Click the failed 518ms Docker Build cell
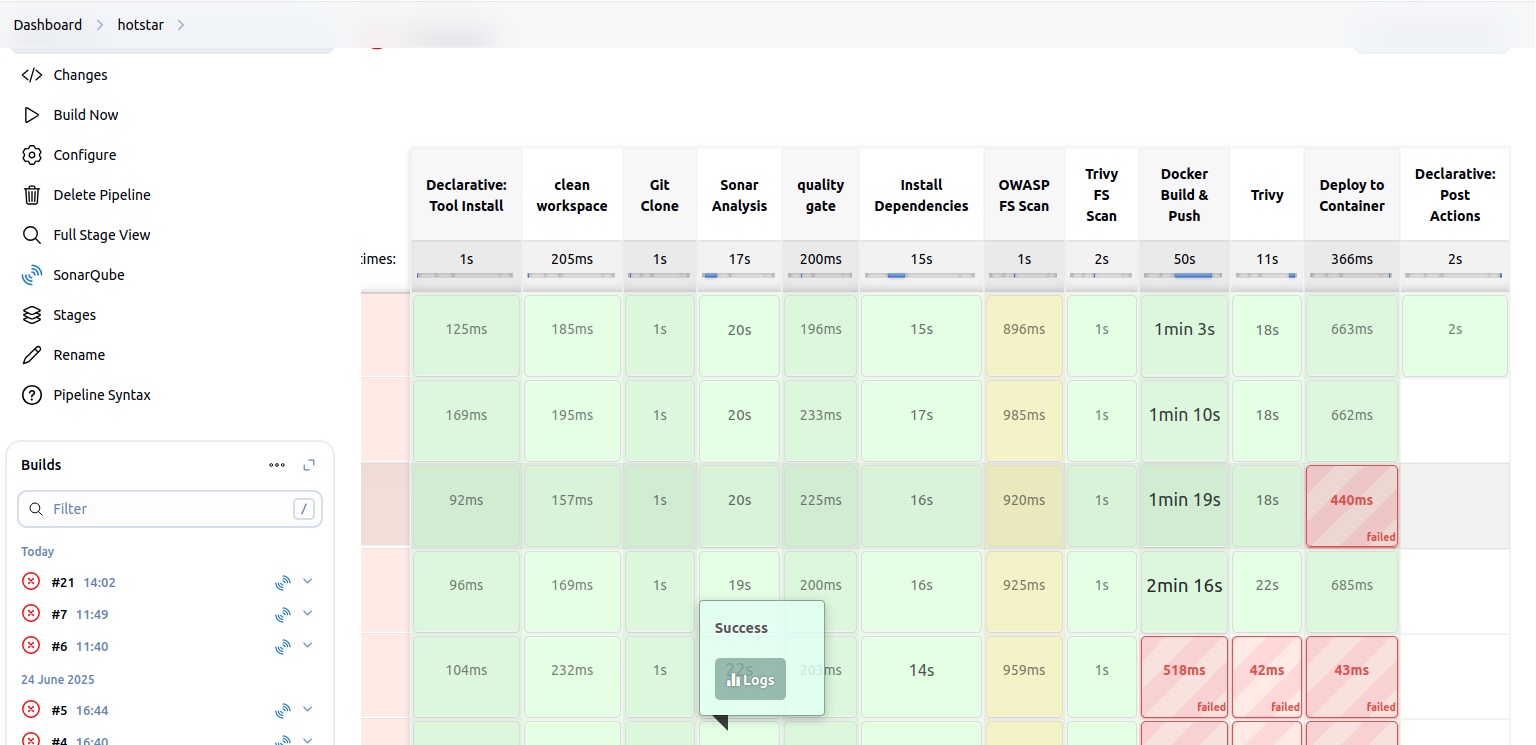This screenshot has width=1536, height=745. coord(1184,677)
